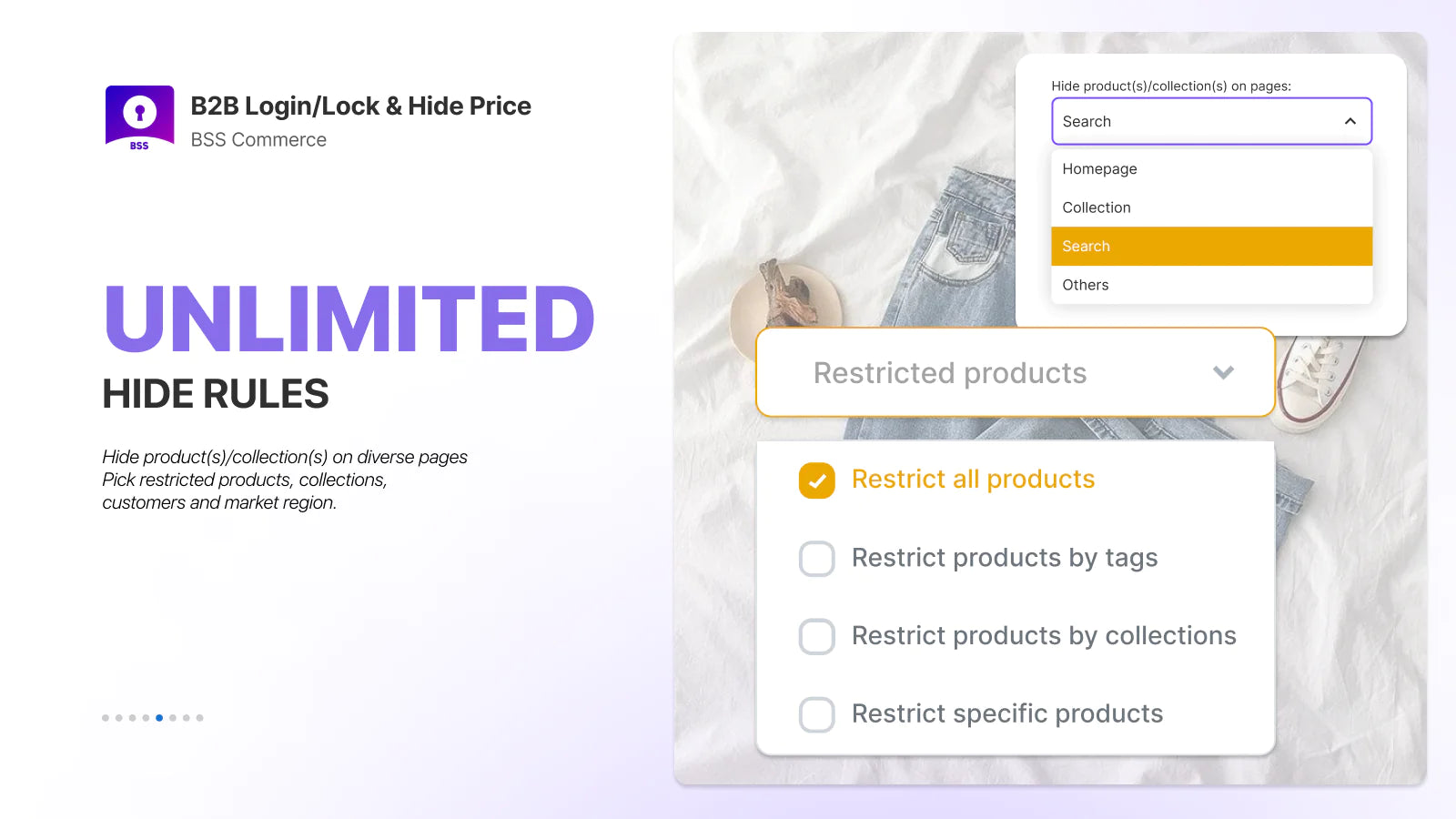
Task: Click the B2B Login/Lock & Hide Price title
Action: click(360, 106)
